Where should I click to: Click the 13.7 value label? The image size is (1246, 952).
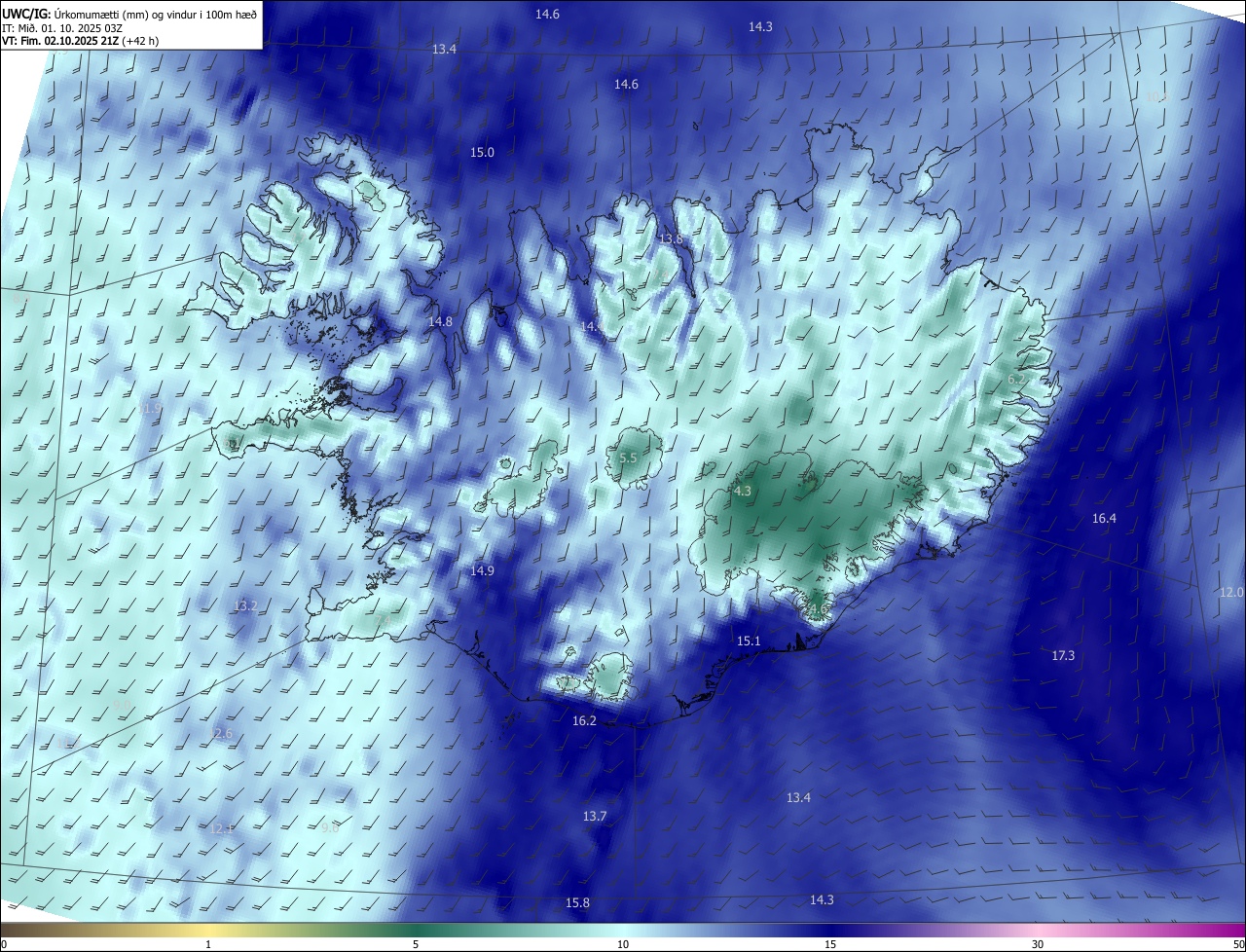pos(595,816)
